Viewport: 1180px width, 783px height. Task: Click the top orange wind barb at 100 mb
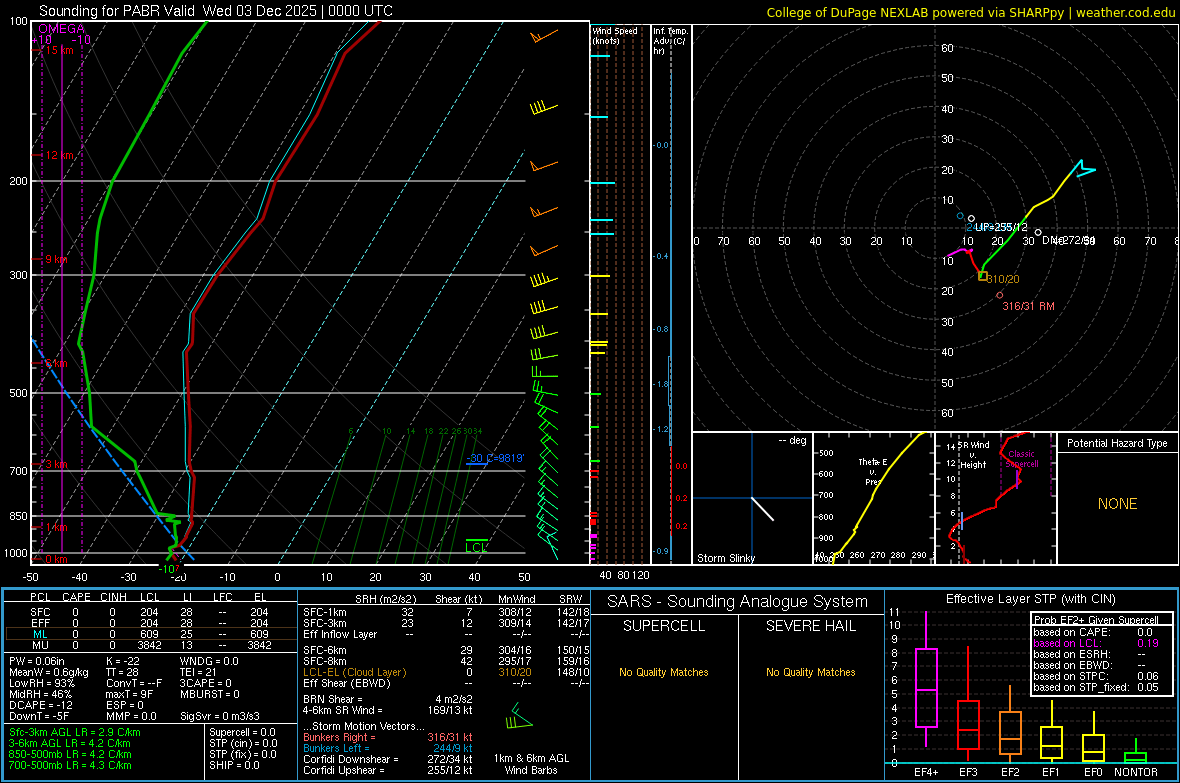[x=544, y=35]
